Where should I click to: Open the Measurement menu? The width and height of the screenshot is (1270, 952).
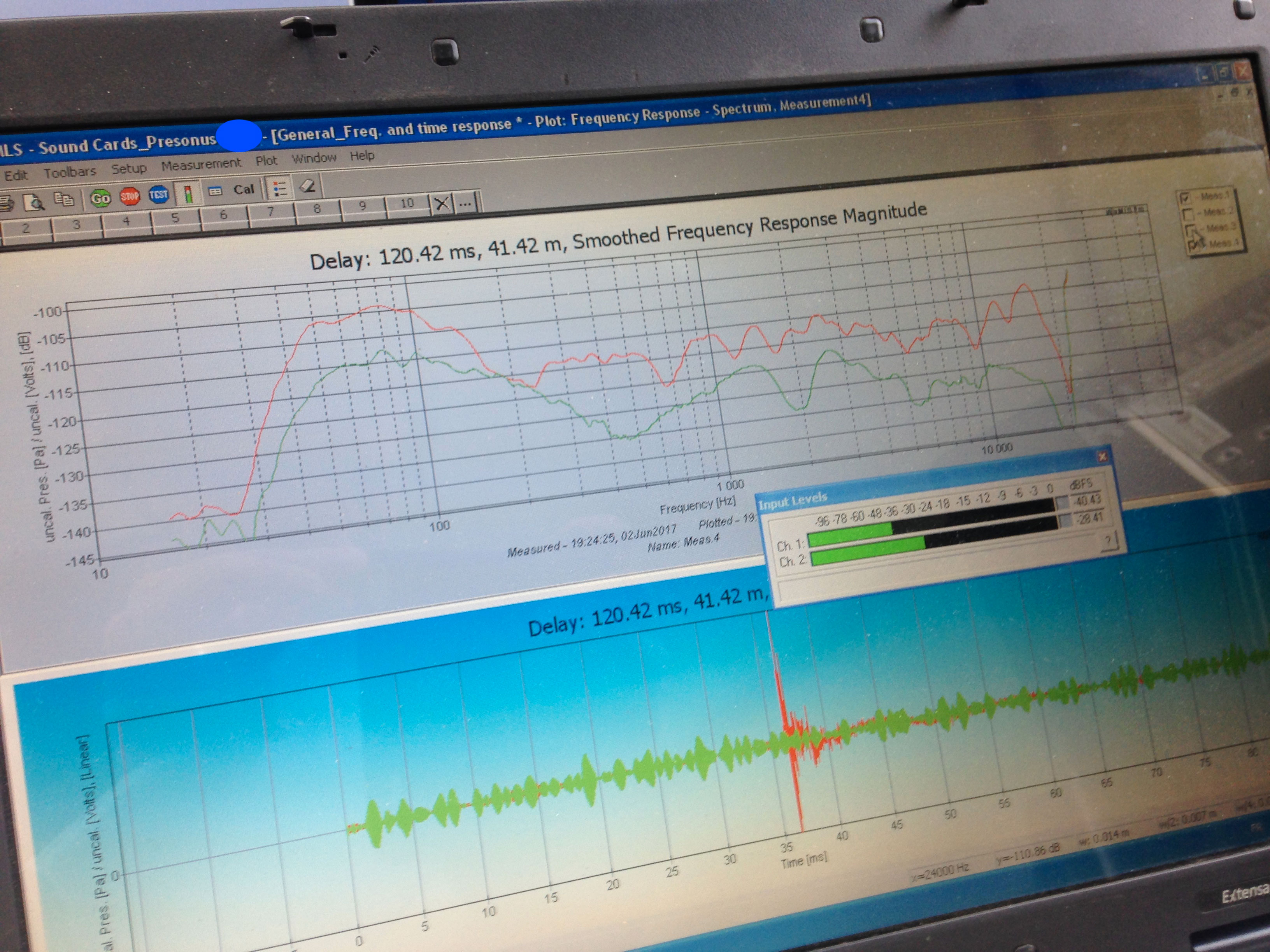click(201, 164)
